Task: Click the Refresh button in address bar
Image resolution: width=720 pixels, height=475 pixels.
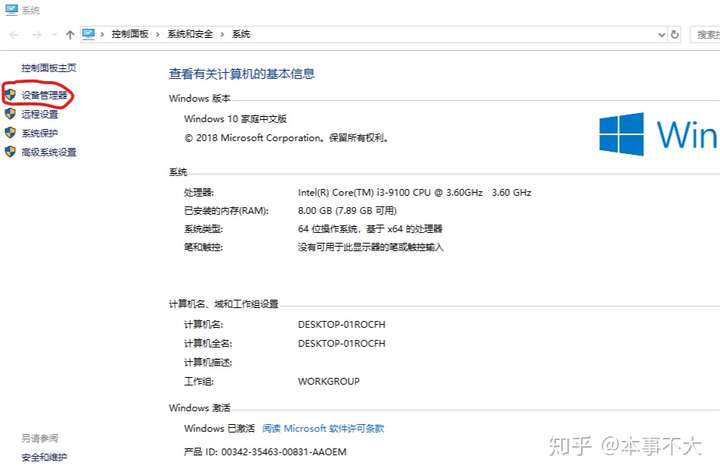Action: coord(675,34)
